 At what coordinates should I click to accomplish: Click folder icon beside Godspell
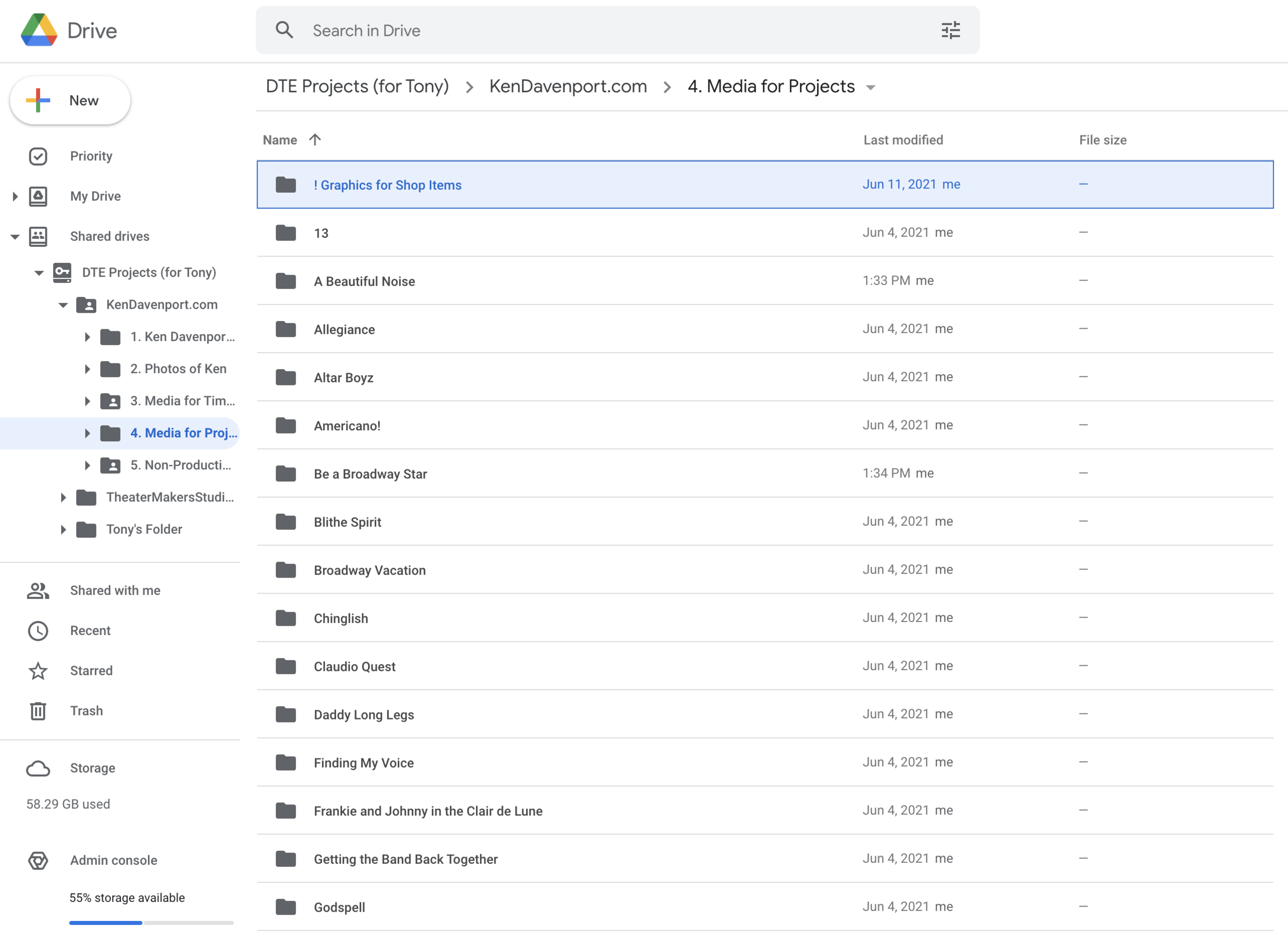click(x=285, y=907)
